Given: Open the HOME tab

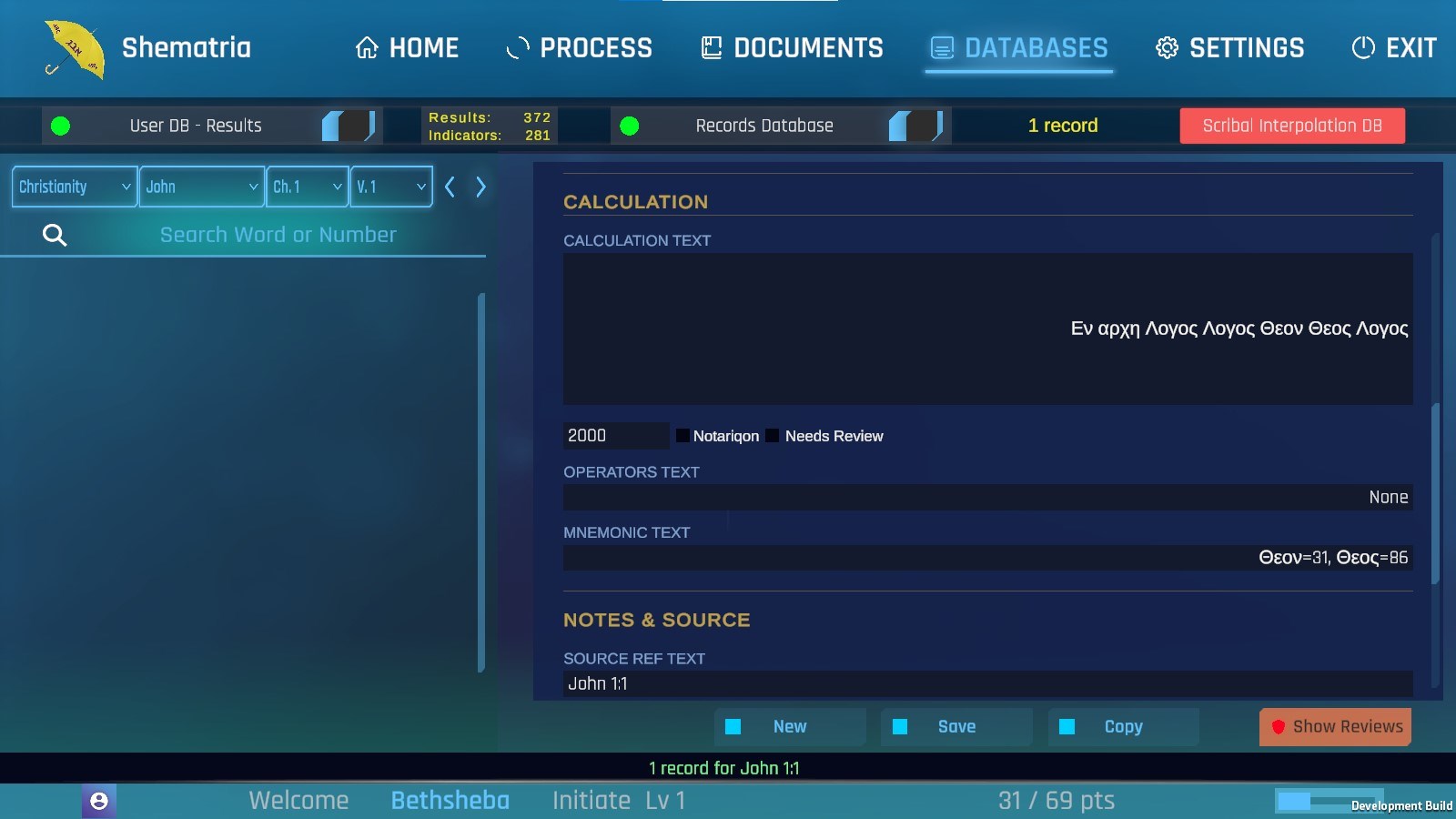Looking at the screenshot, I should 407,47.
